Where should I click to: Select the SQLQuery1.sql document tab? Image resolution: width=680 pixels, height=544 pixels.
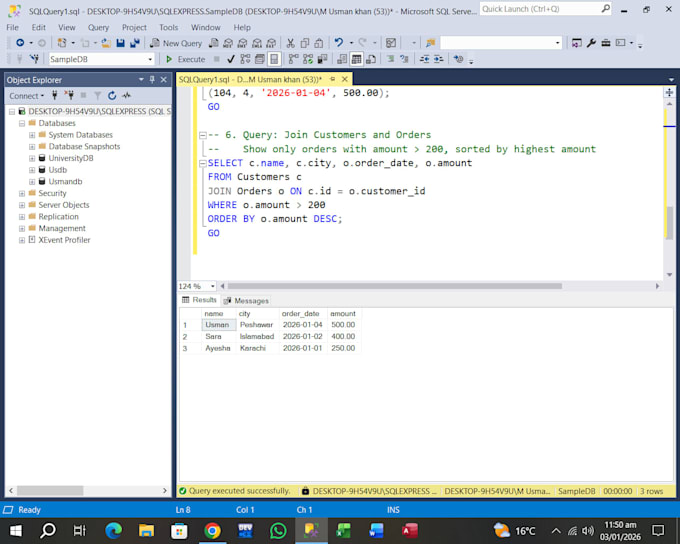[x=250, y=79]
